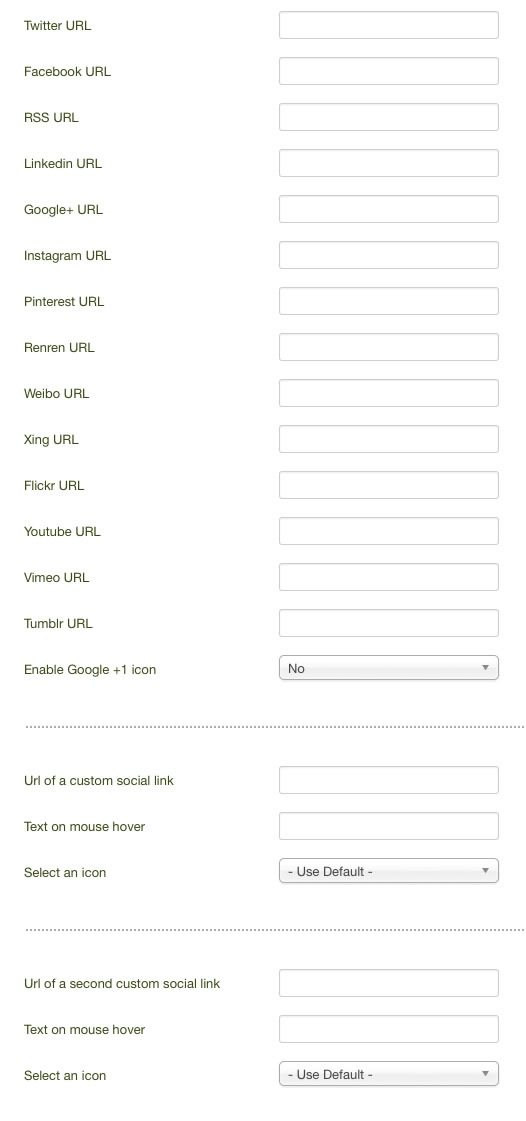Focus the Google+ URL field
The image size is (526, 1121).
point(388,209)
